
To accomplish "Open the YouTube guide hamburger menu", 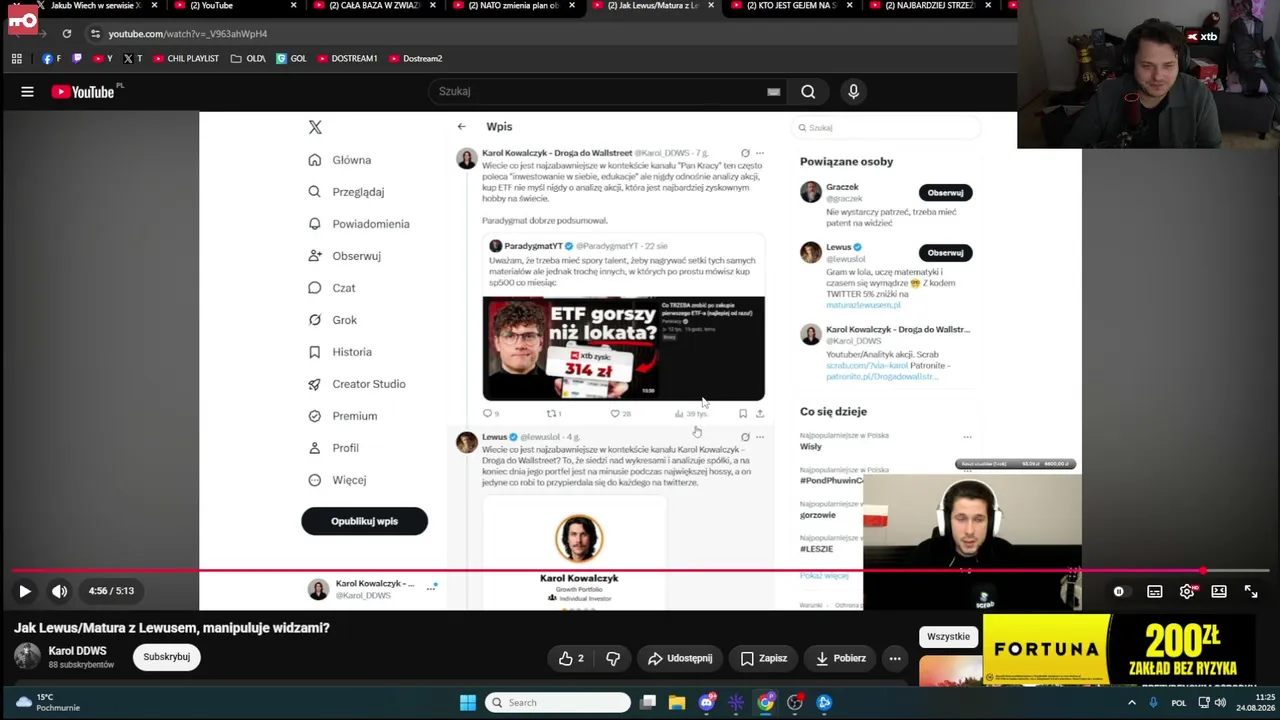I will [27, 92].
